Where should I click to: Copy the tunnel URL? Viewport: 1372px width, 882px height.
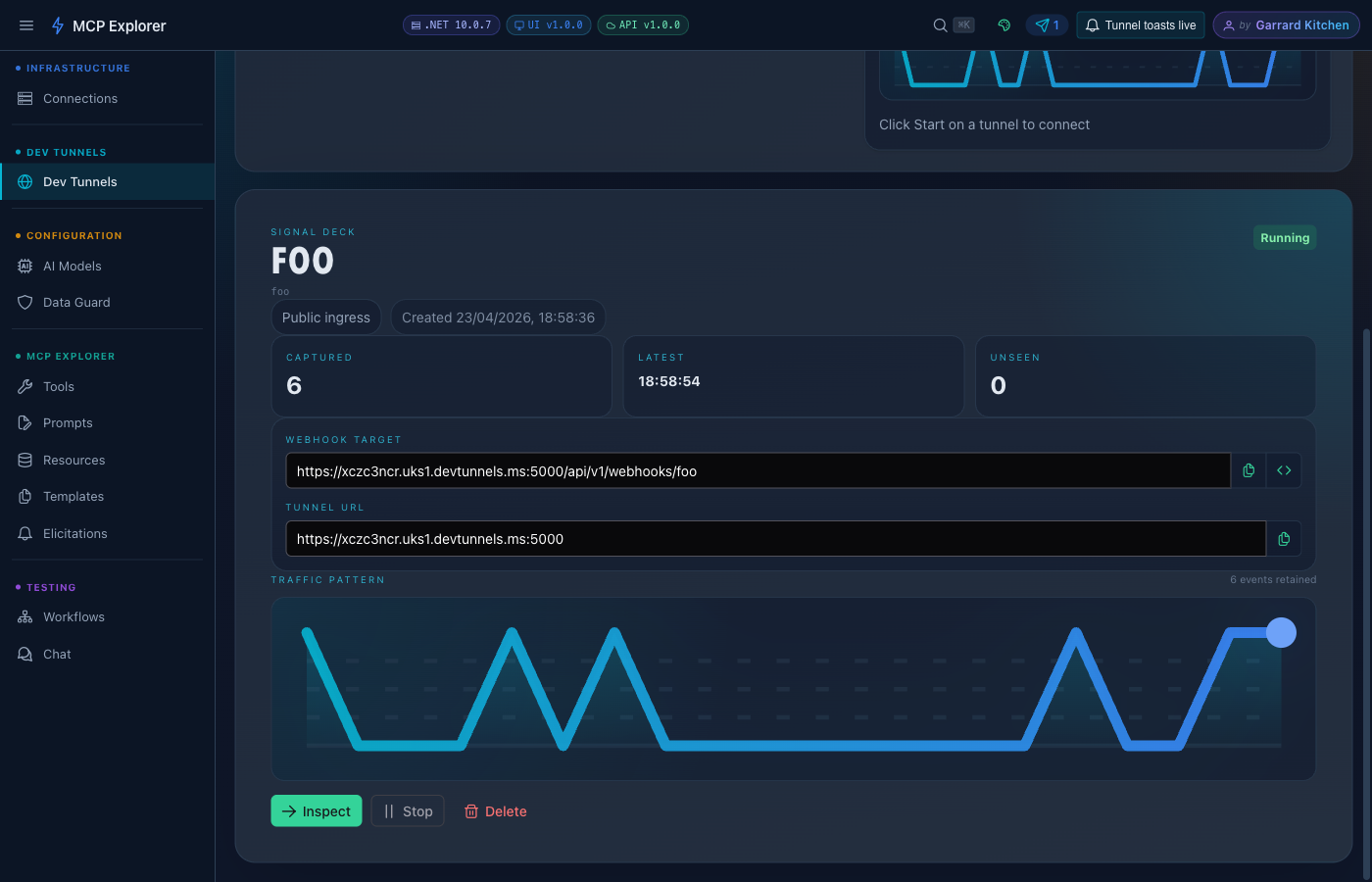[1284, 538]
